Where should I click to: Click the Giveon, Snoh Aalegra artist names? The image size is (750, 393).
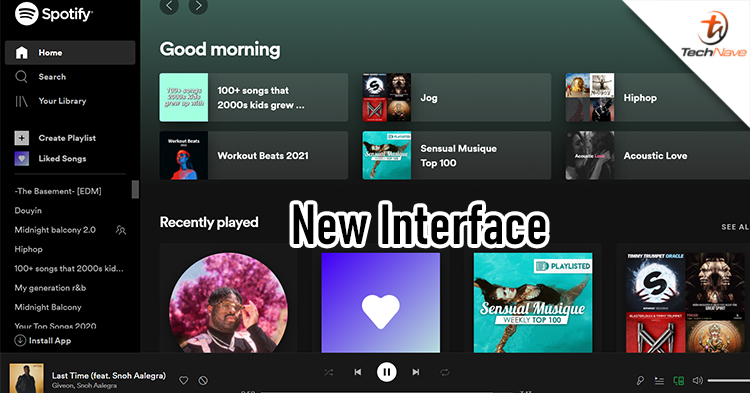[84, 385]
